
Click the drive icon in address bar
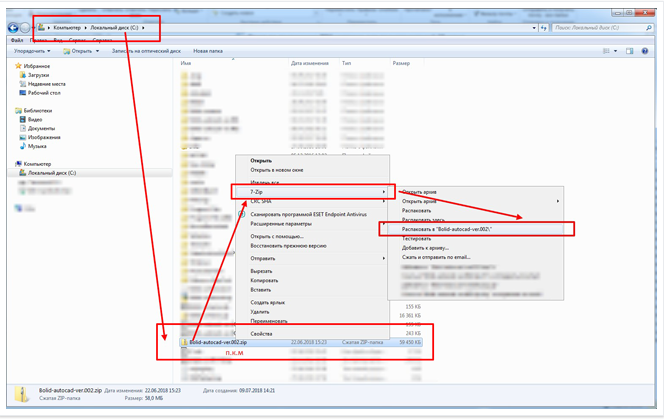[x=41, y=28]
